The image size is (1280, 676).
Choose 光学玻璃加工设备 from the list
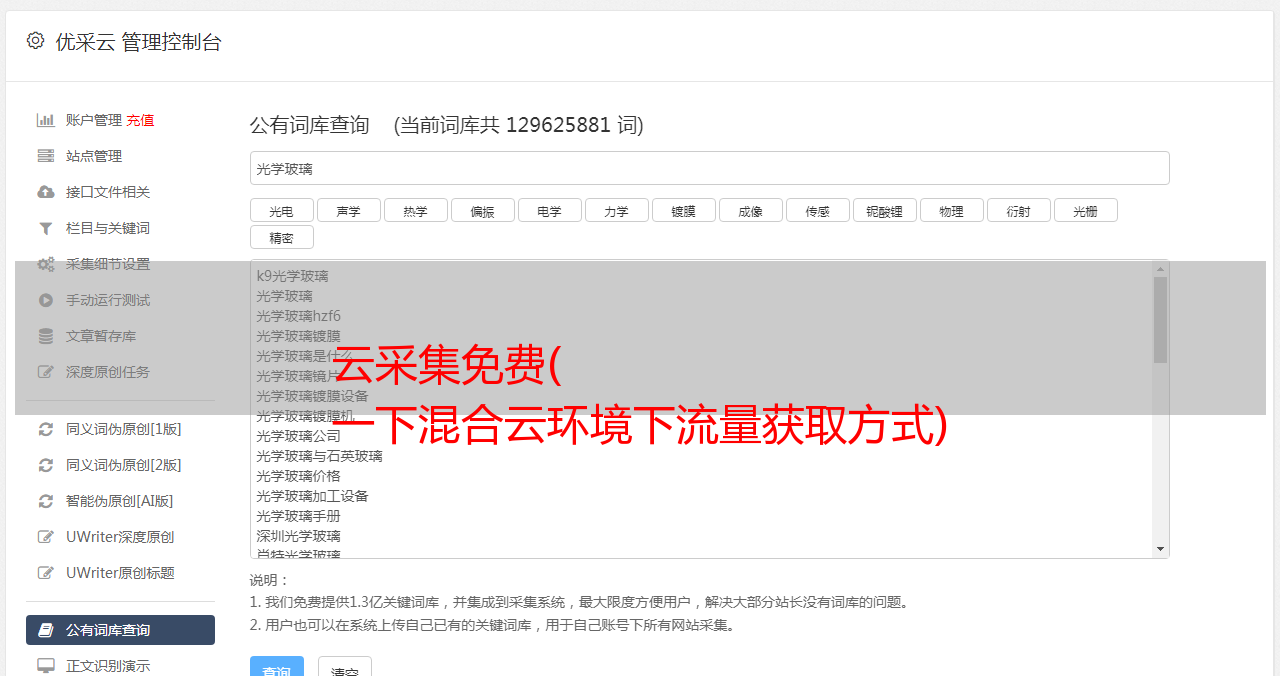click(312, 496)
